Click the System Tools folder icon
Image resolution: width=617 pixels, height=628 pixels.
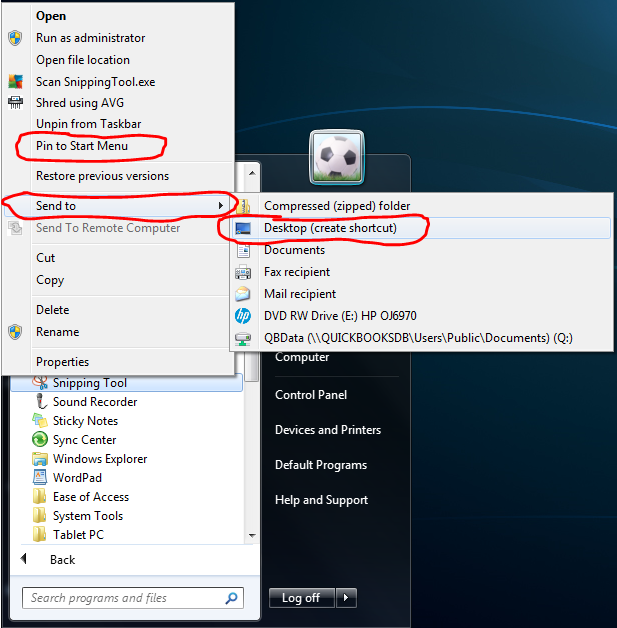(x=40, y=515)
